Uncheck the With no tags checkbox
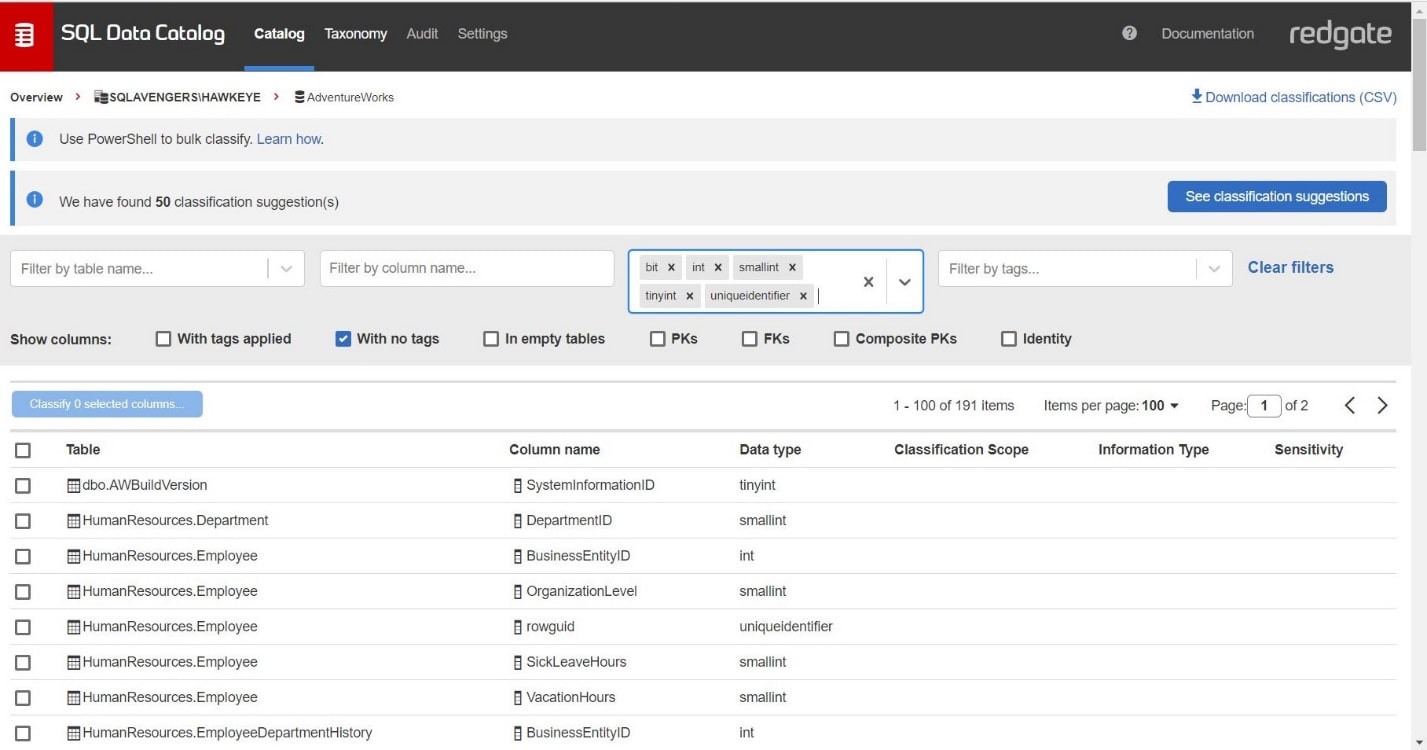This screenshot has height=750, width=1427. pyautogui.click(x=343, y=339)
